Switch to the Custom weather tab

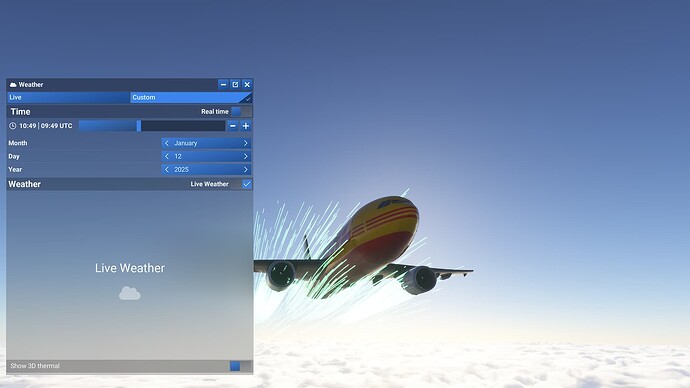click(191, 97)
